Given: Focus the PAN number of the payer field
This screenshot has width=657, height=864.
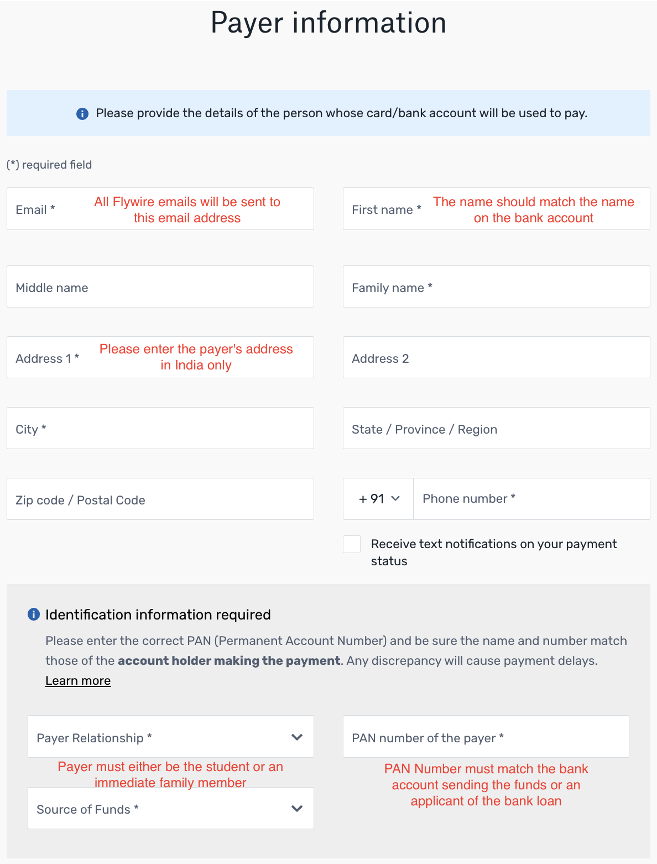Looking at the screenshot, I should pyautogui.click(x=486, y=738).
